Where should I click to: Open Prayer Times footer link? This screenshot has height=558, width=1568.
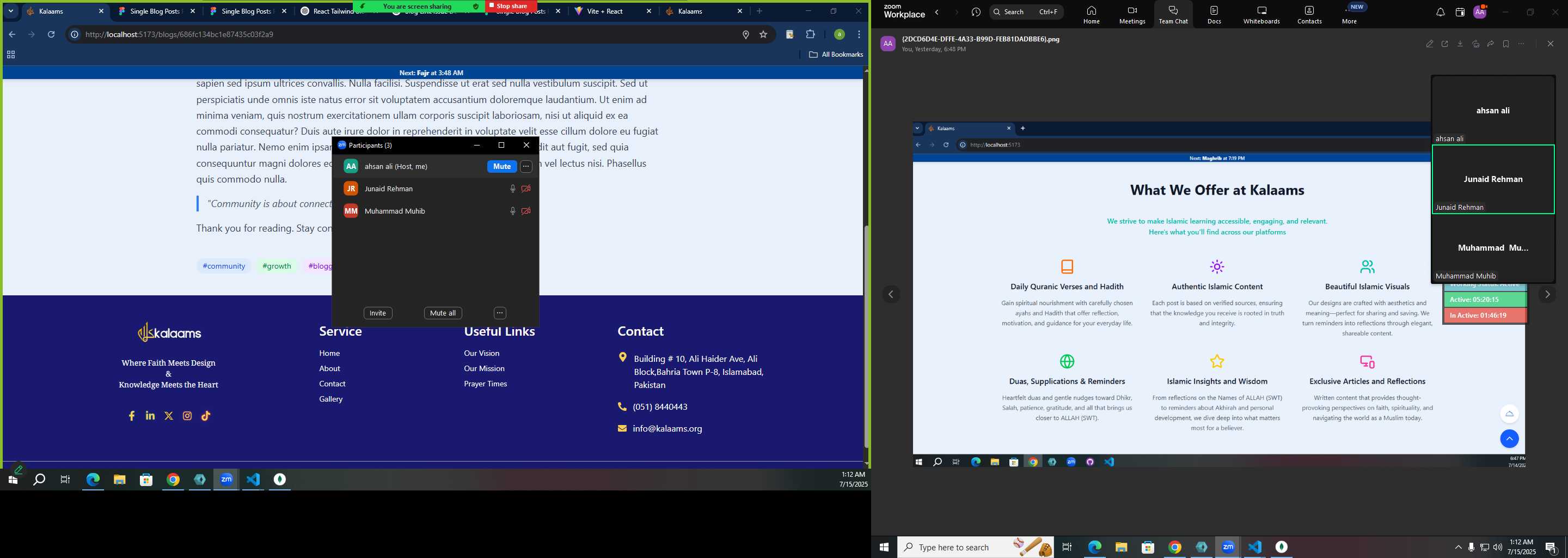tap(485, 384)
